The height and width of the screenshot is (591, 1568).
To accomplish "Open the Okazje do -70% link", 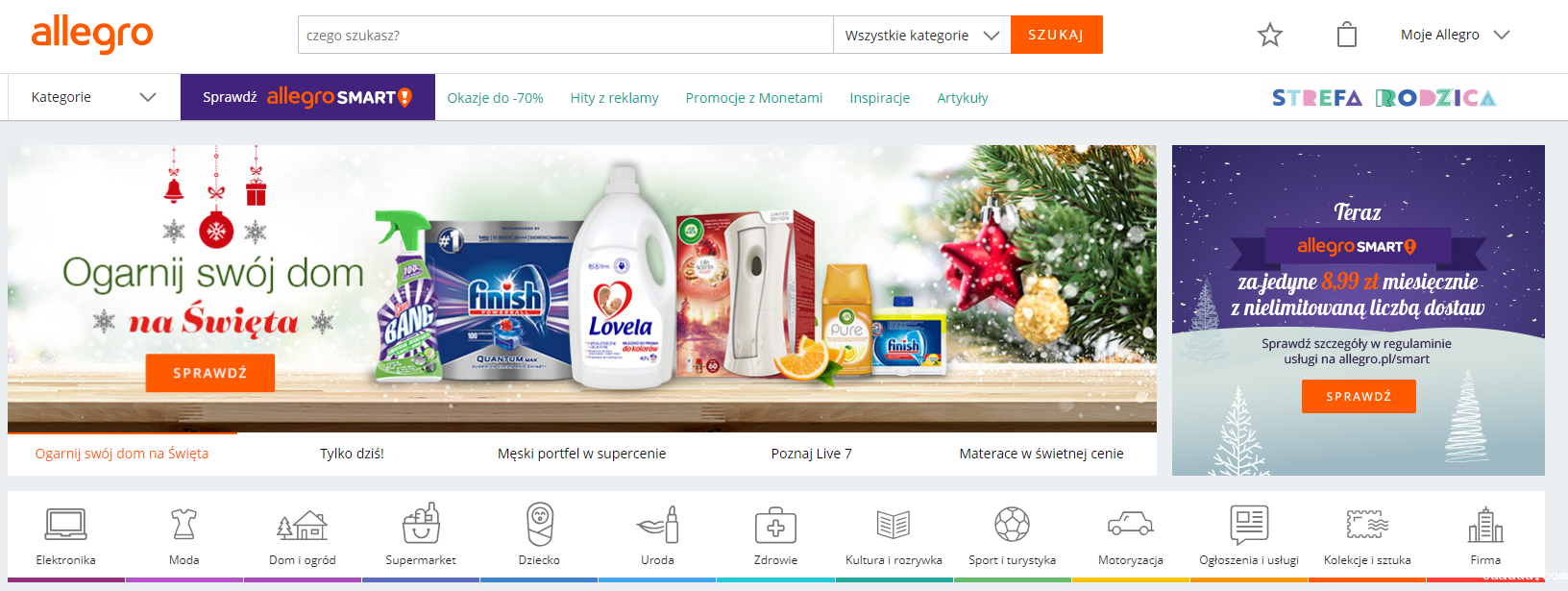I will coord(495,98).
